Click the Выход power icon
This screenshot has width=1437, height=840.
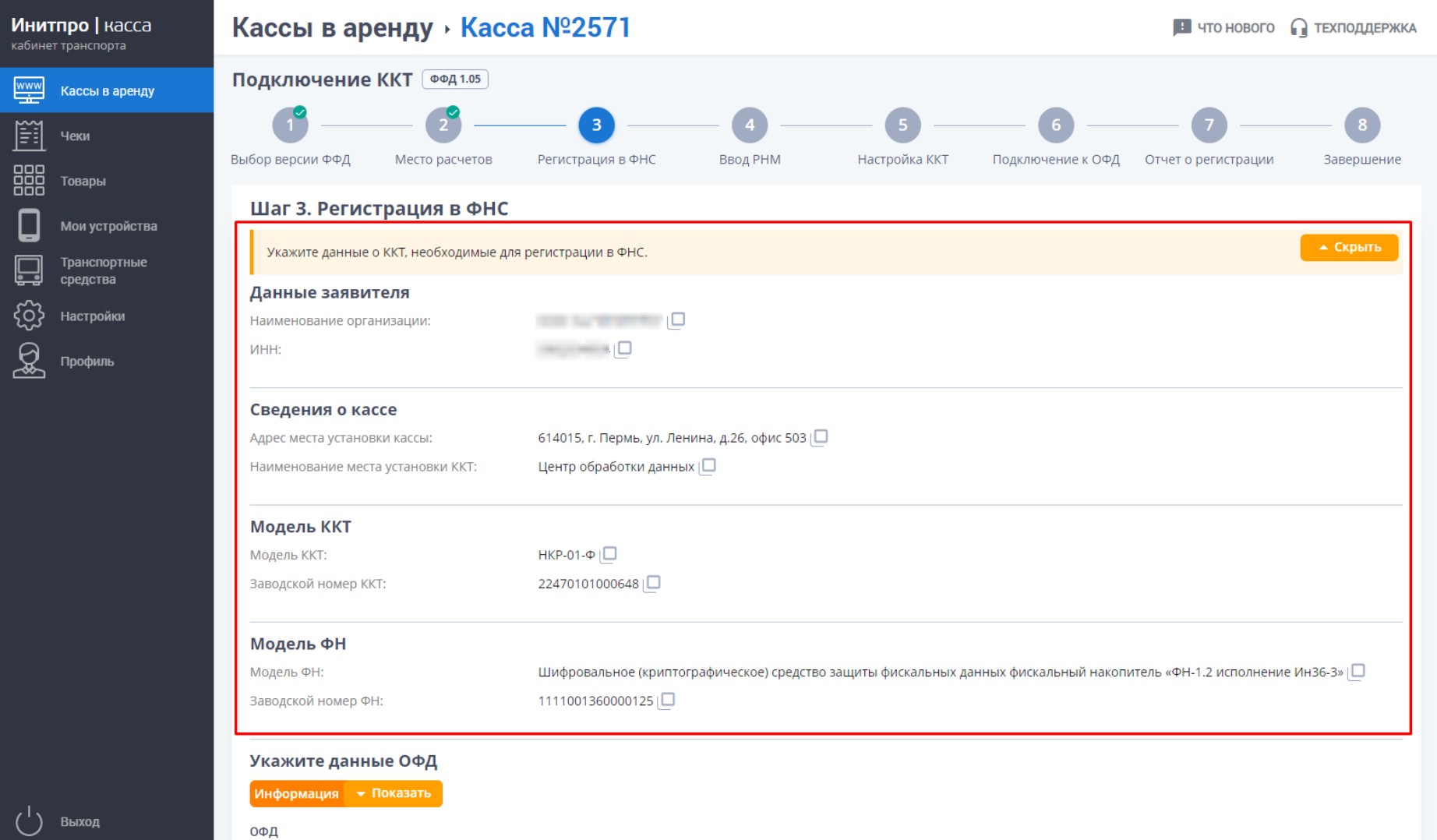click(x=29, y=821)
